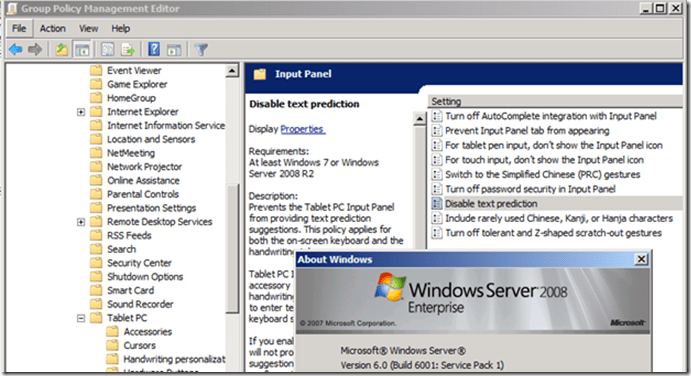Open the Properties toolbar icon
Screen dimensions: 691x376
click(x=108, y=49)
